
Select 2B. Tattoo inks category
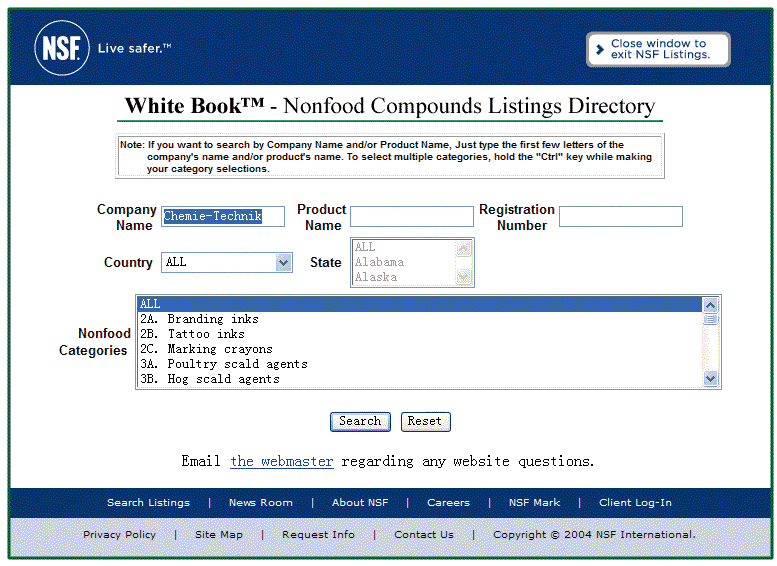click(419, 334)
